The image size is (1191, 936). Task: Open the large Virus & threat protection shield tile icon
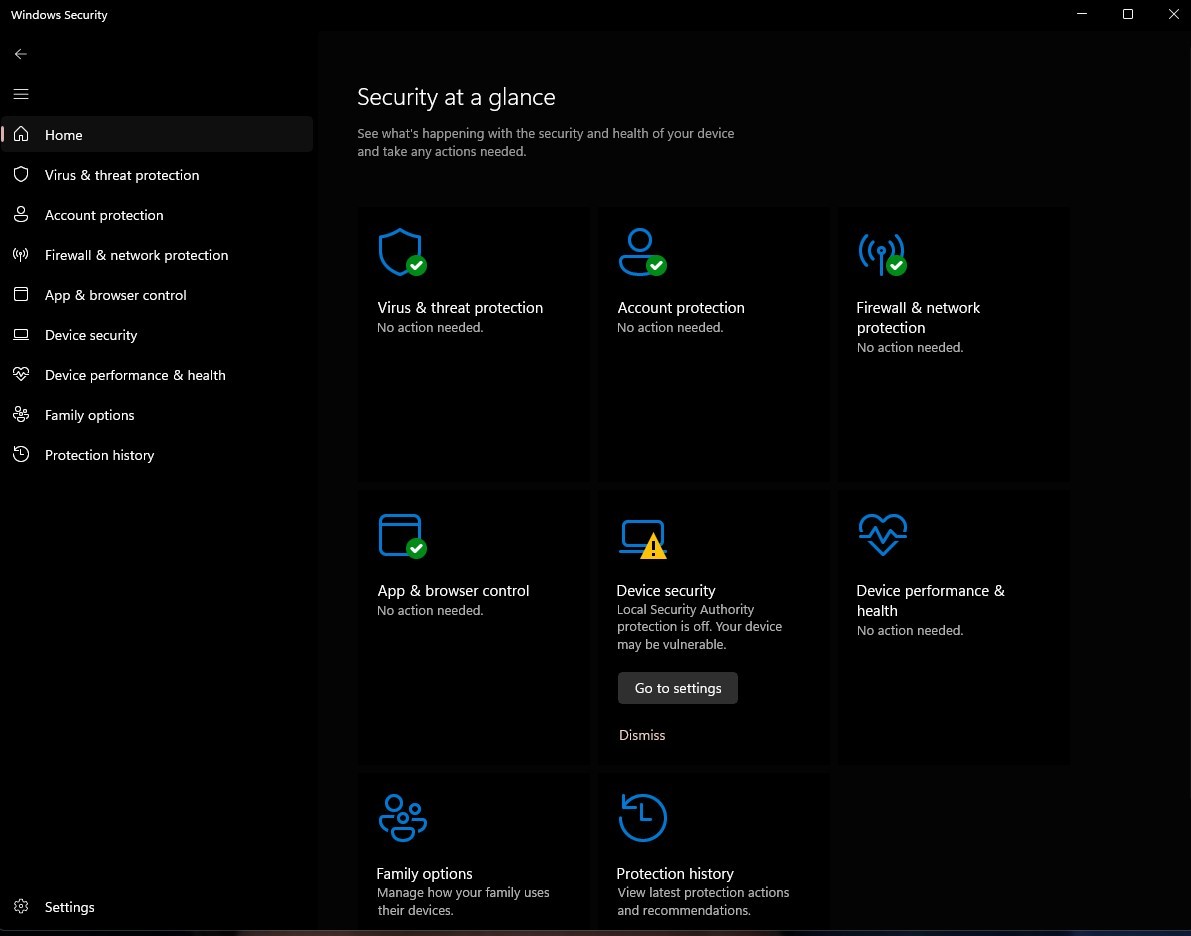point(402,253)
